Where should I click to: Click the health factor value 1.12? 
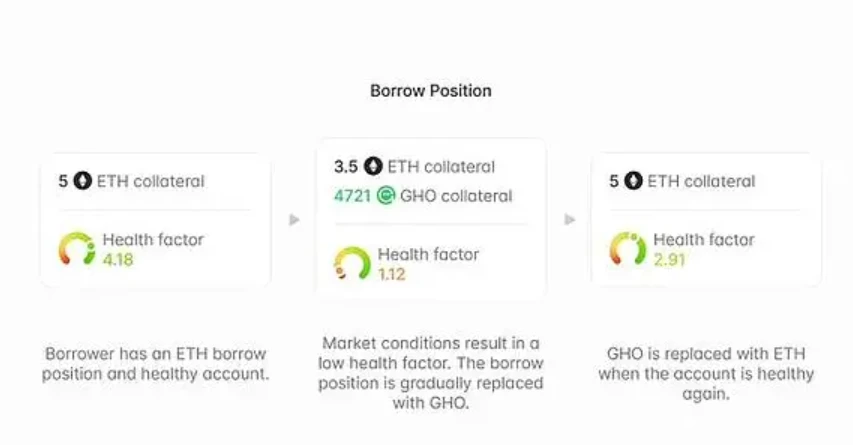[x=392, y=275]
